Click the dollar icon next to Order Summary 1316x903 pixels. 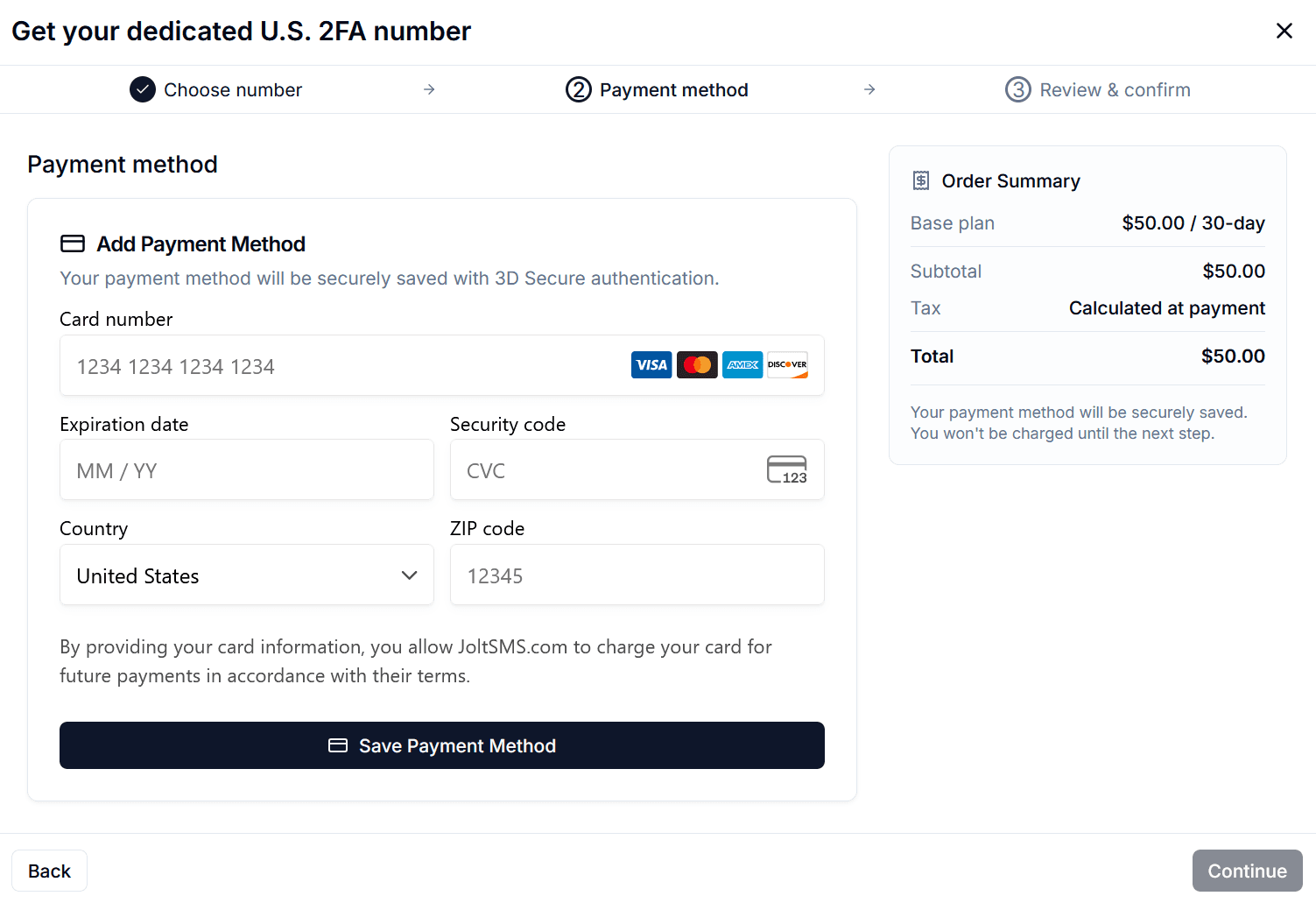920,180
